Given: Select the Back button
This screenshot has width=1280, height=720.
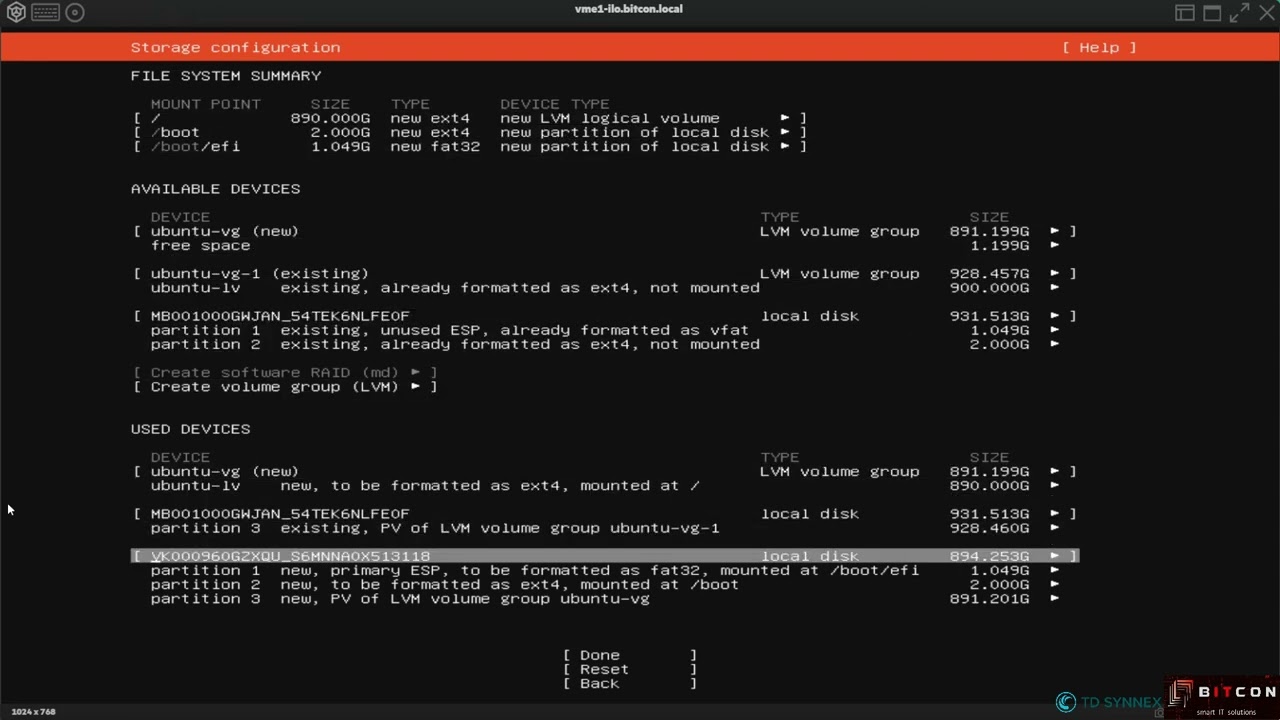Looking at the screenshot, I should [630, 683].
